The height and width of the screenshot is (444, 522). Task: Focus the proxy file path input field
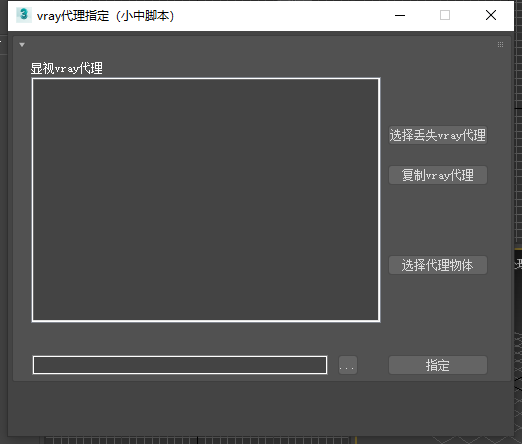click(x=180, y=365)
